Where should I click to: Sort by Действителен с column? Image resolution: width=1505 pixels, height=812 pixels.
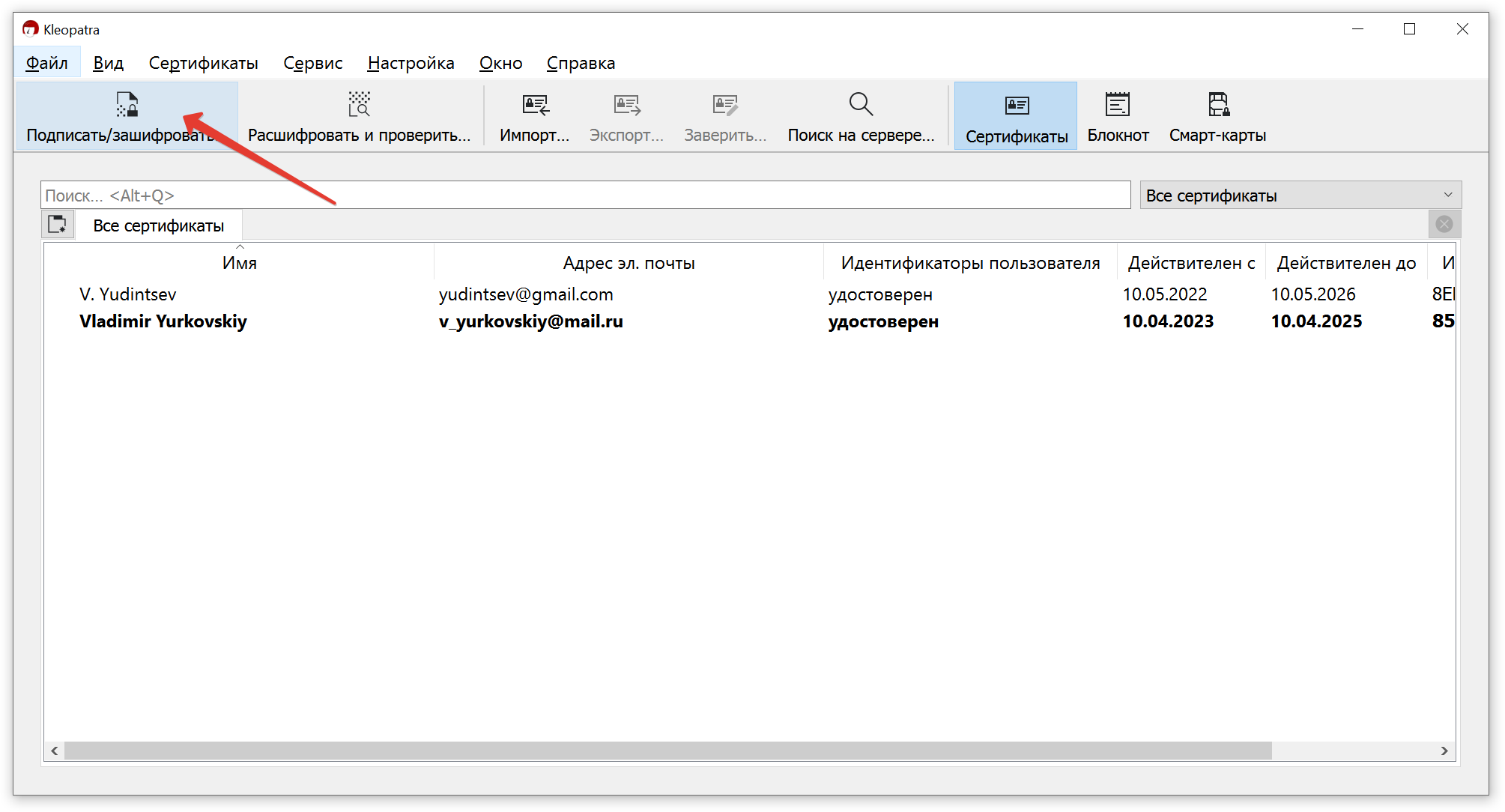[x=1191, y=263]
